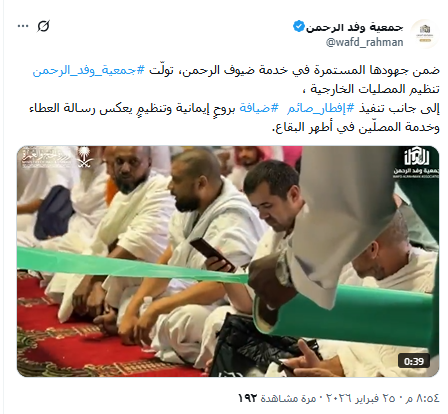Click the calligraphy logo at video's top-left corner
448x414 pixels.
[46, 157]
